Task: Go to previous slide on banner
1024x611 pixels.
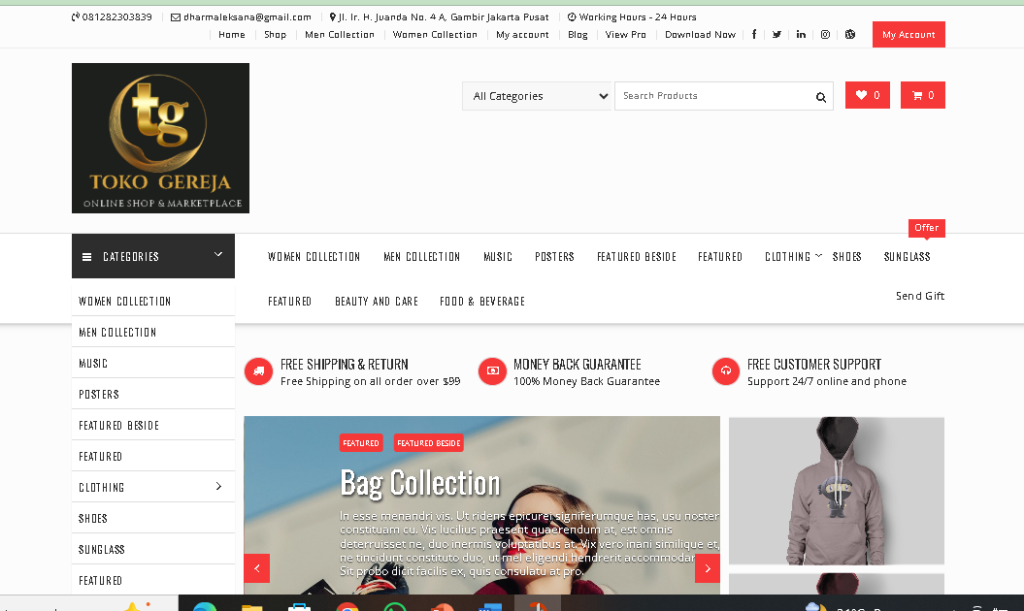Action: (x=257, y=568)
